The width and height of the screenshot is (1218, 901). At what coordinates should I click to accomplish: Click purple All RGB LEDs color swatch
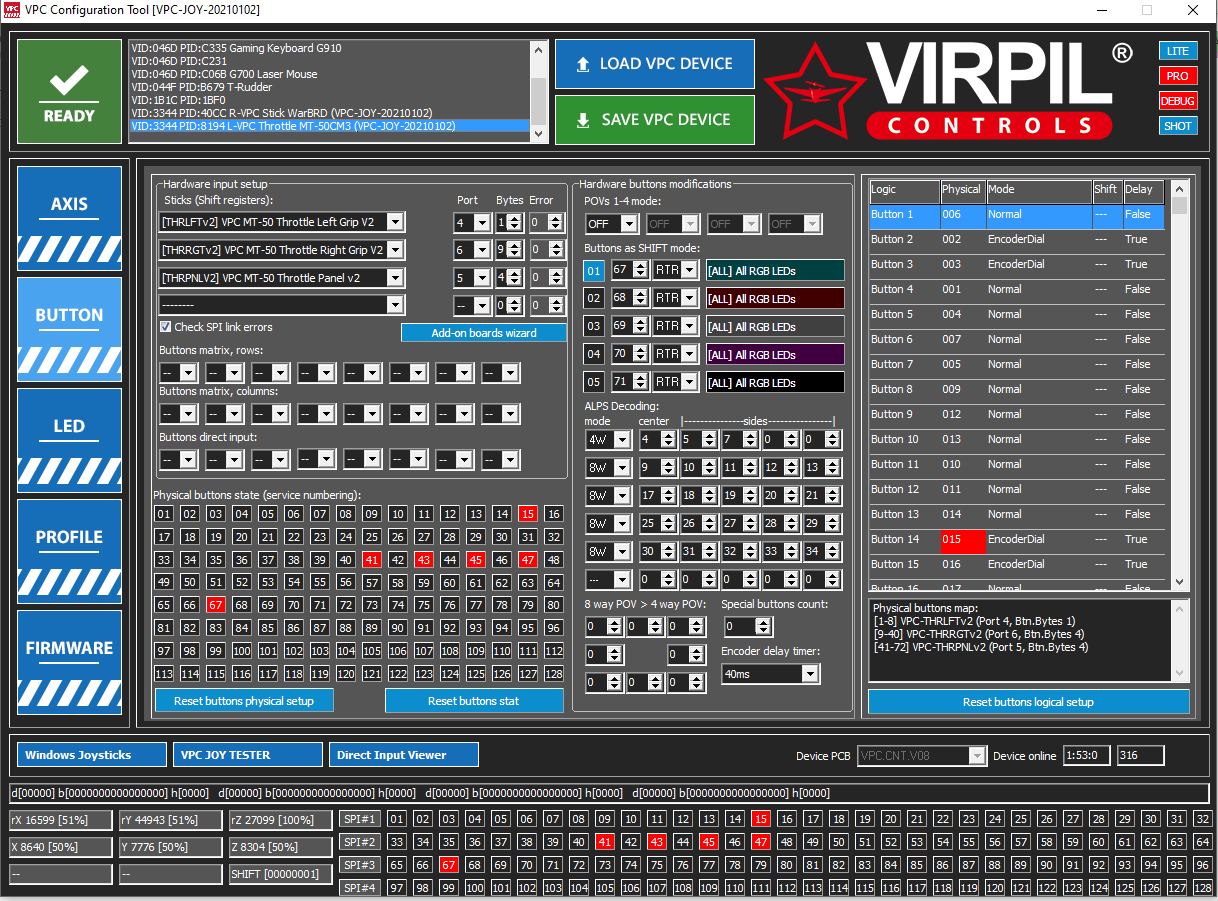click(774, 354)
